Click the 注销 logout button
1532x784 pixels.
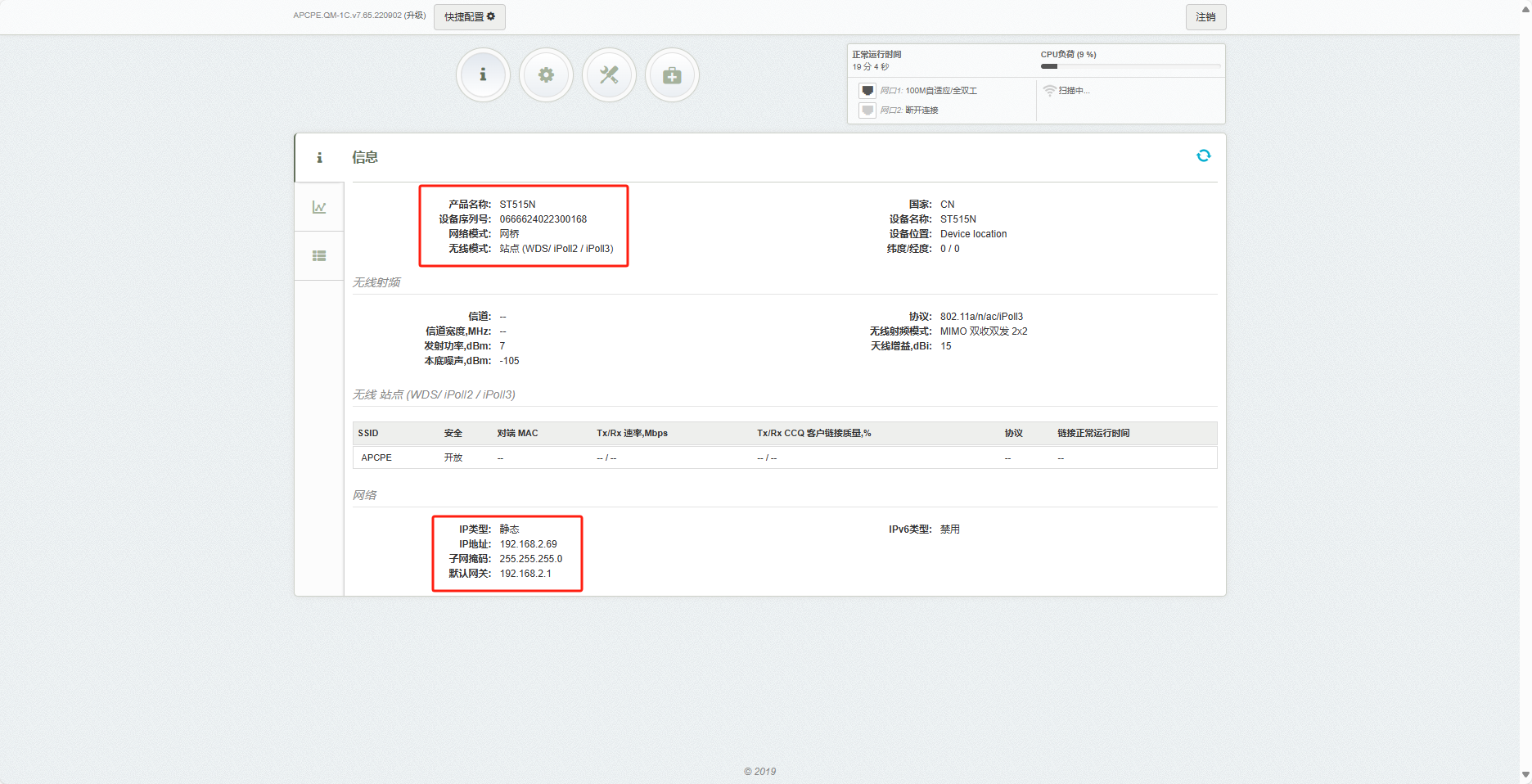1205,17
